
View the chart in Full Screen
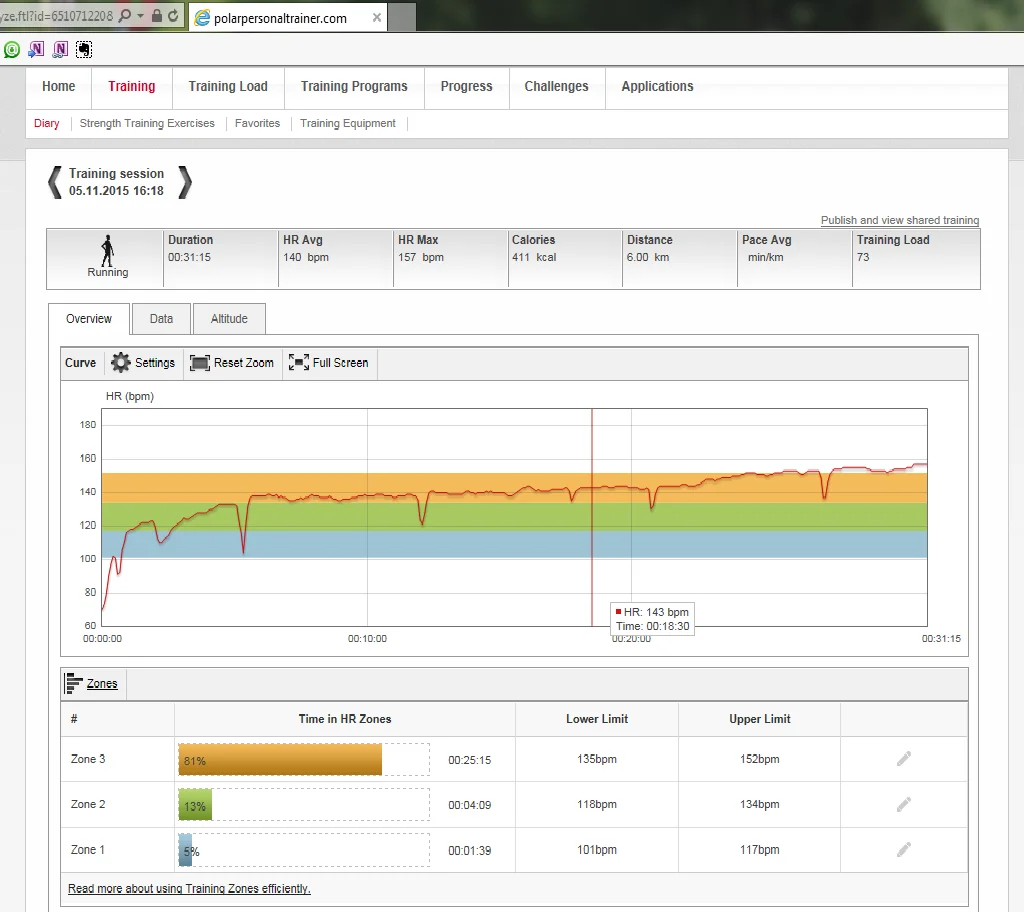tap(328, 363)
